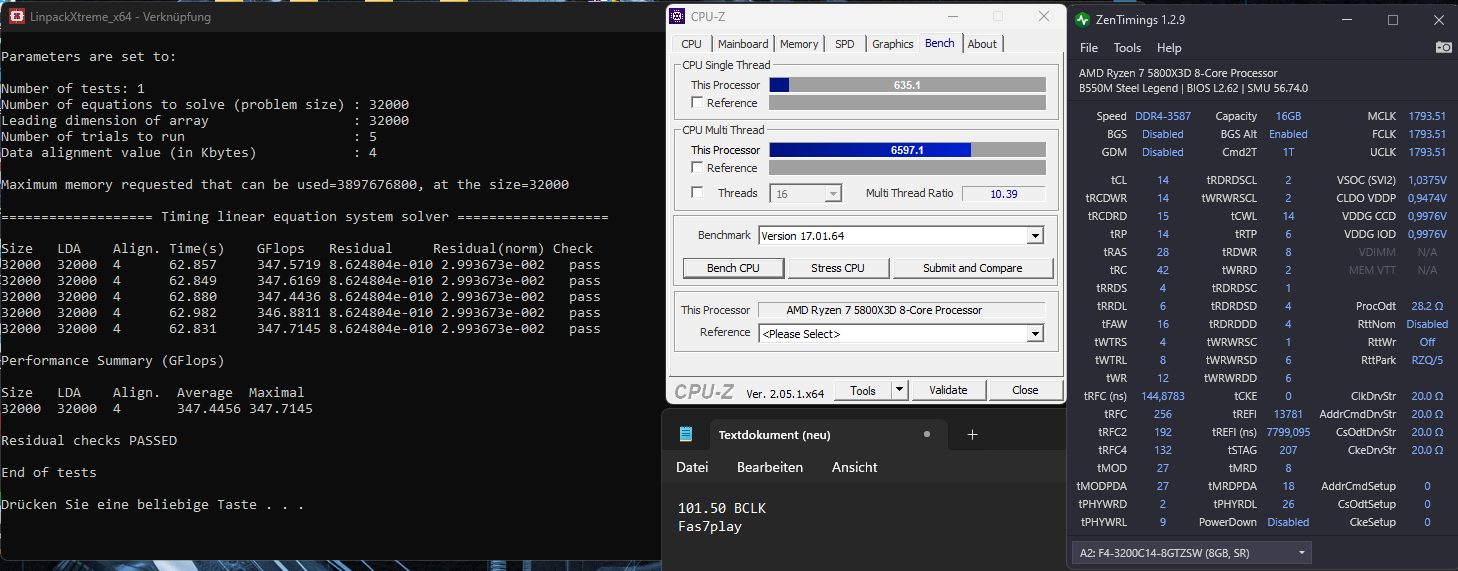Click the multi thread score bar 6597.1

point(907,150)
